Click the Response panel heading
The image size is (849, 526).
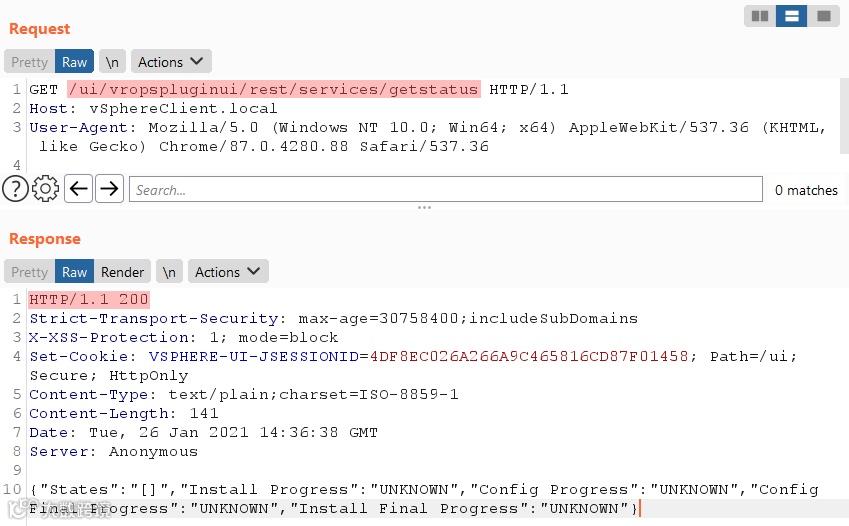coord(45,239)
